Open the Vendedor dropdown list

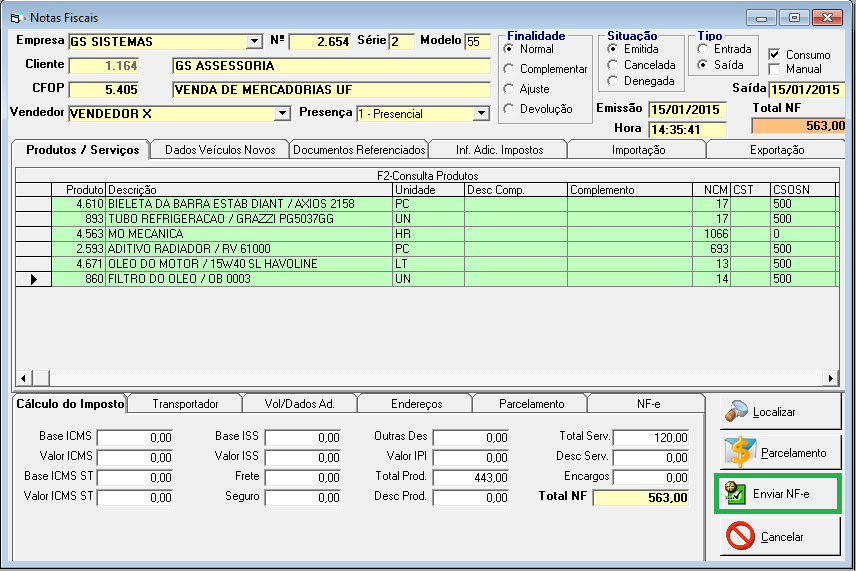point(282,114)
